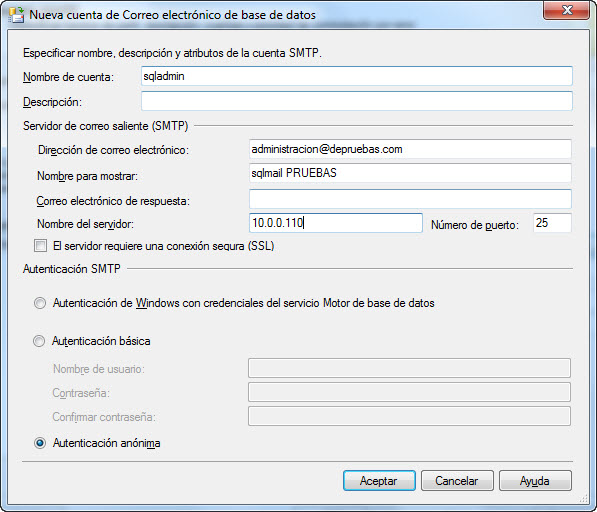This screenshot has height=512, width=597.
Task: Click the Descripción text field
Action: (x=357, y=101)
